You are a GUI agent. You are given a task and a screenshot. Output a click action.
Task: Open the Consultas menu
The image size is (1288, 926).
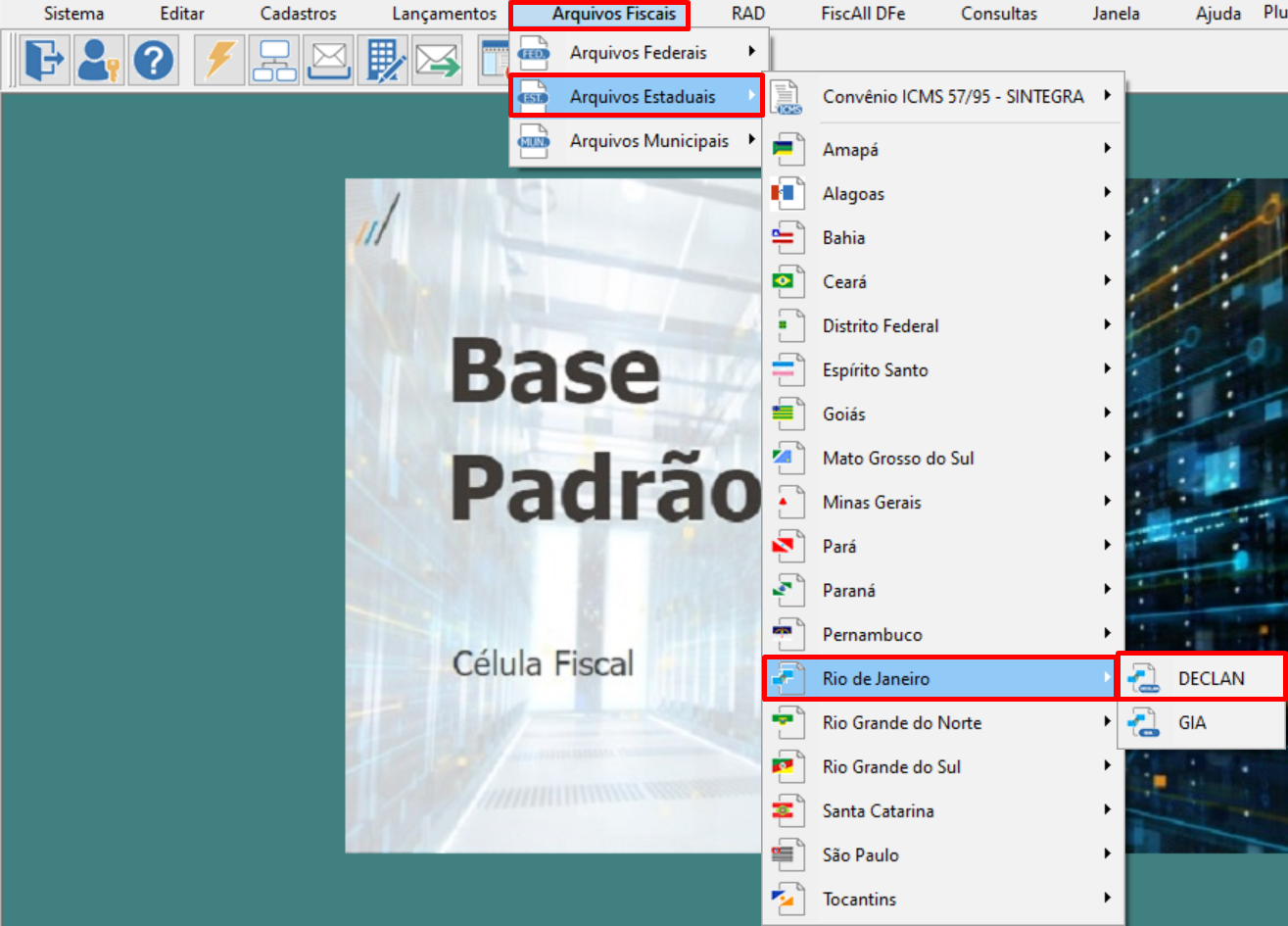999,14
